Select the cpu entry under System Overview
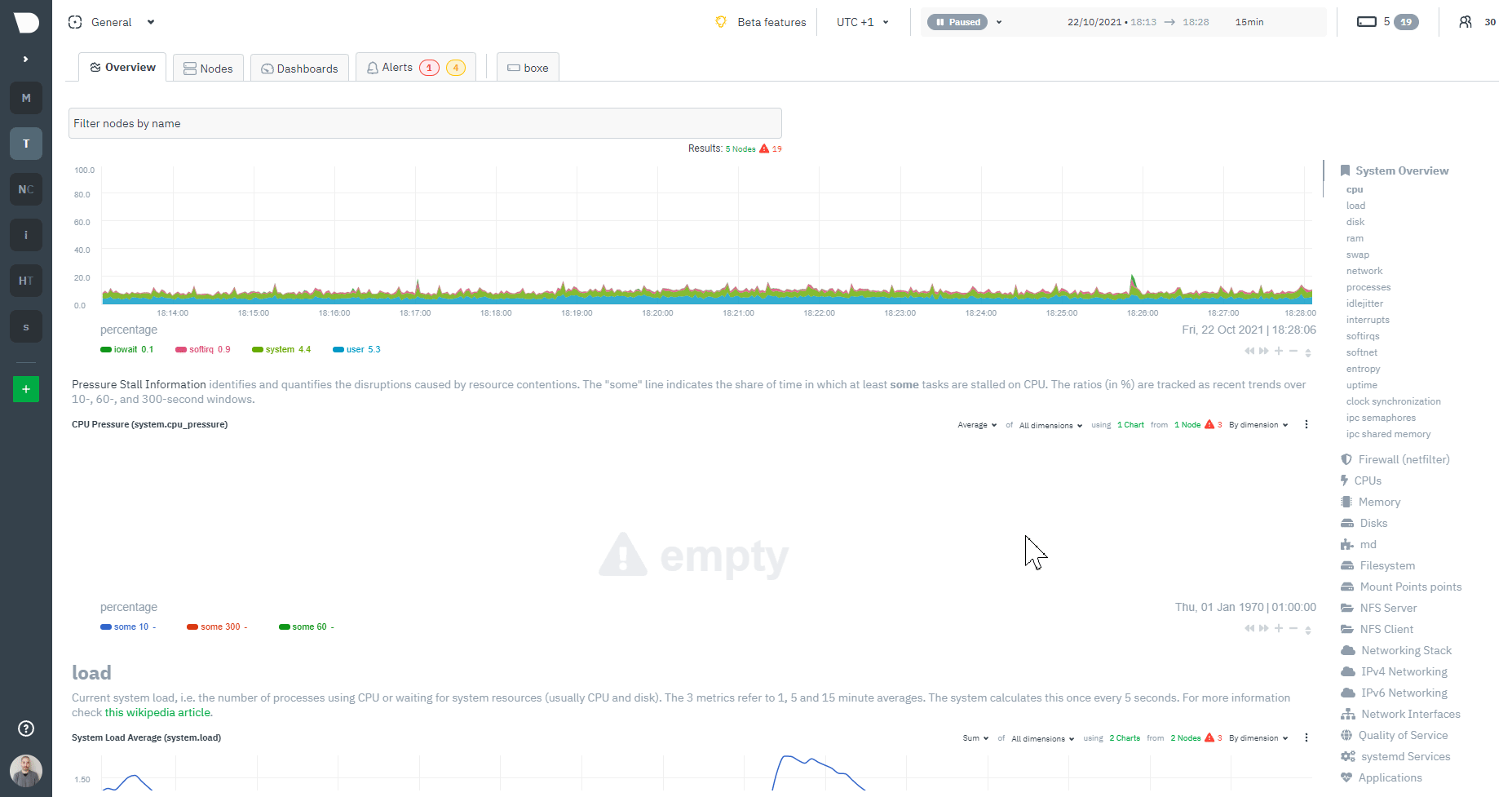The height and width of the screenshot is (797, 1512). click(1355, 189)
